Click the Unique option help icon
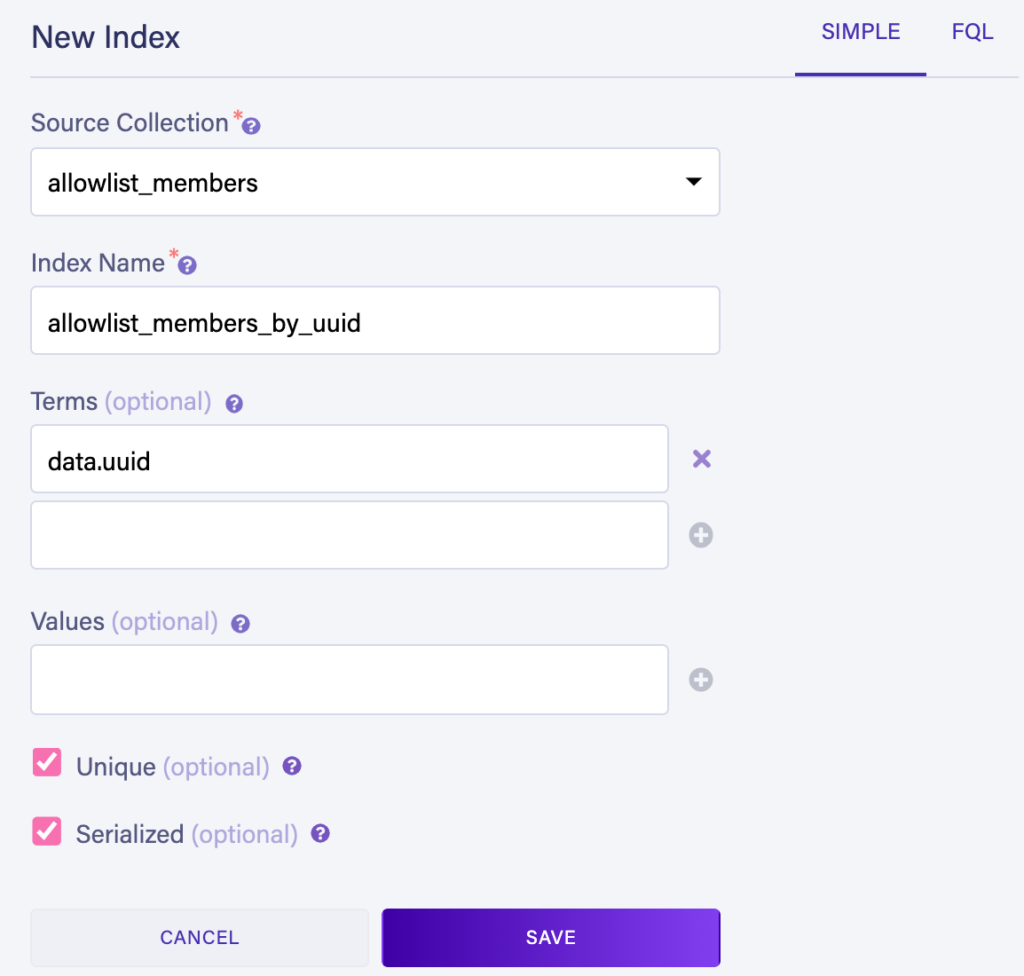 (x=292, y=767)
